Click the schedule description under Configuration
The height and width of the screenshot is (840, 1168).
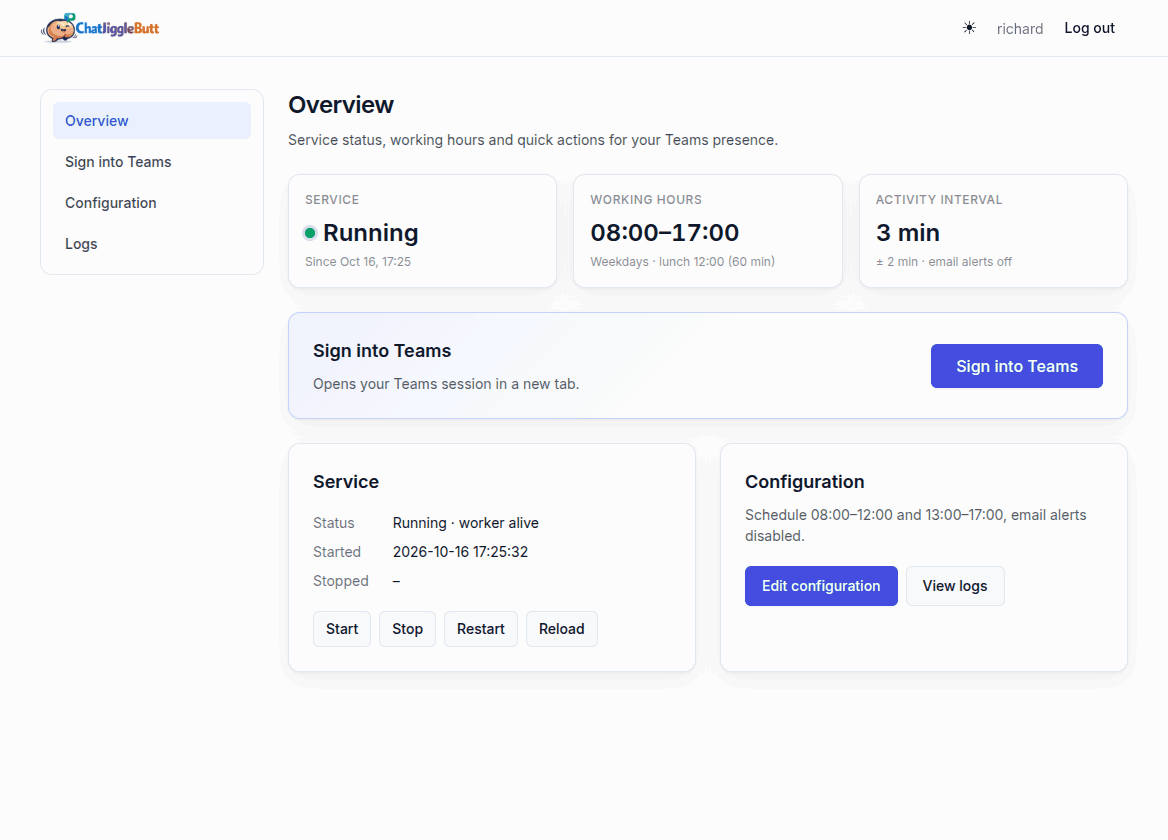915,525
